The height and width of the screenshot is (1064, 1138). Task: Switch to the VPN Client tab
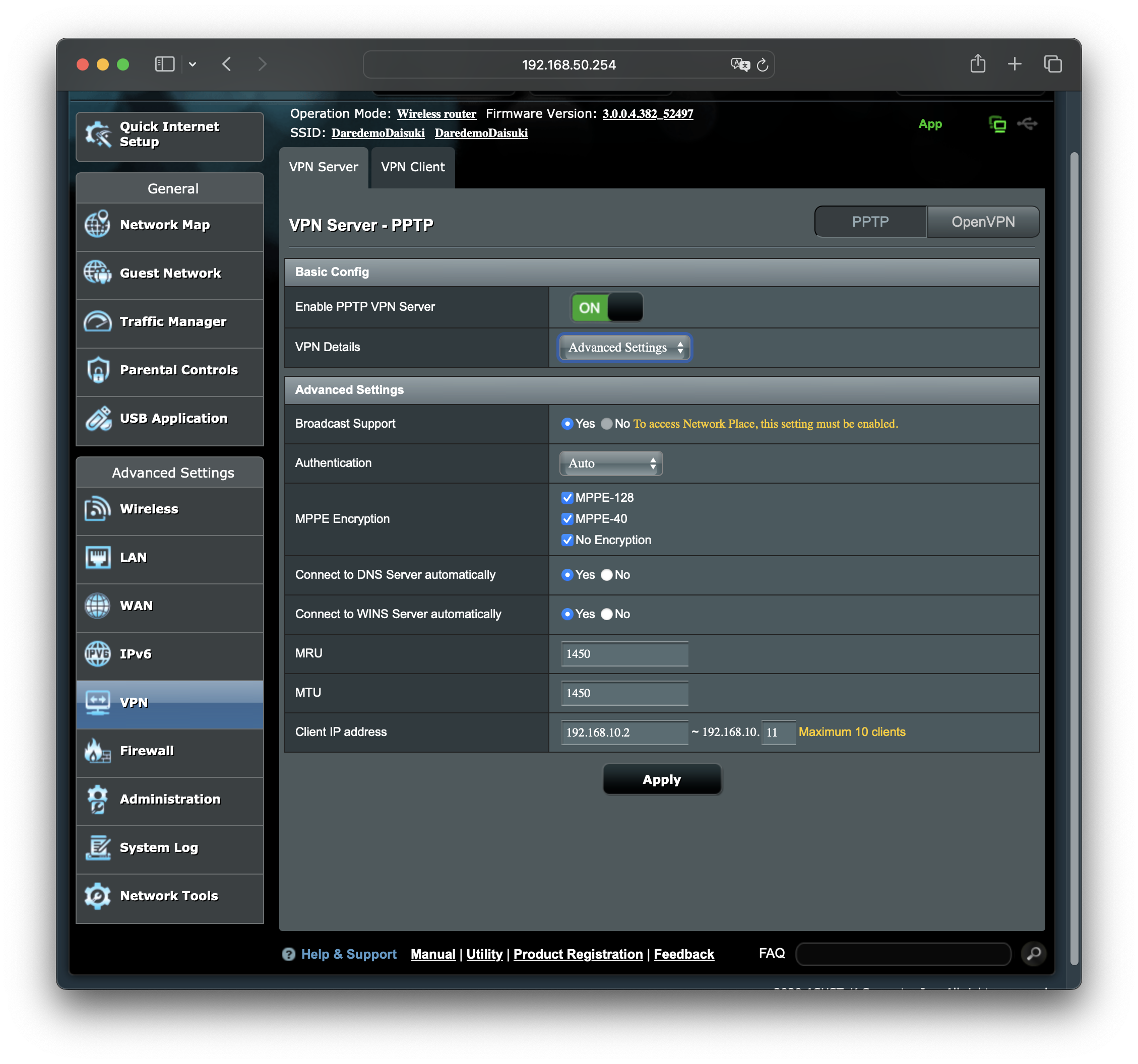point(413,167)
